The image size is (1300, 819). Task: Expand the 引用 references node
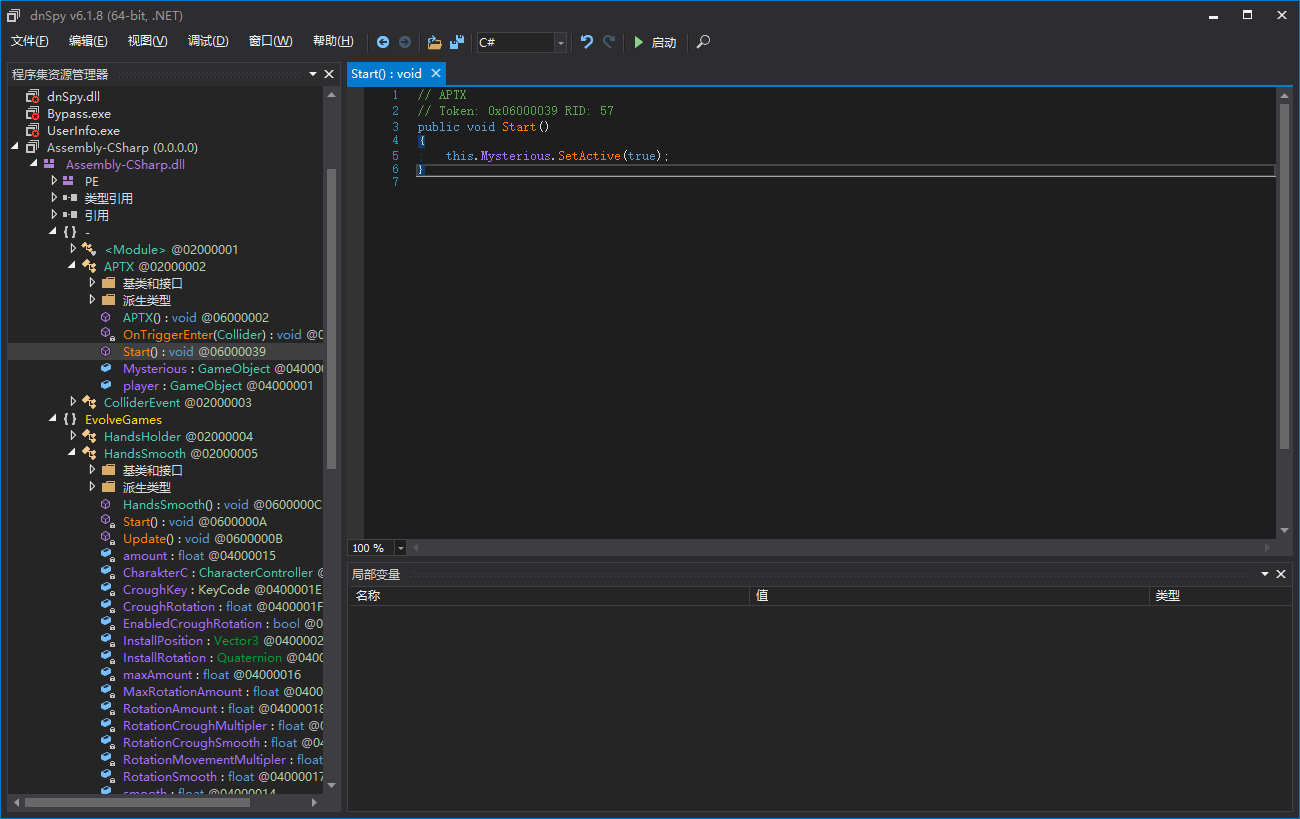click(x=54, y=215)
